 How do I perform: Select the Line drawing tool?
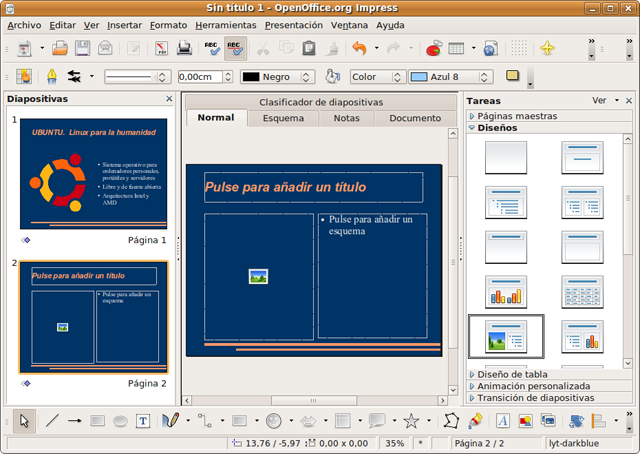pos(52,421)
